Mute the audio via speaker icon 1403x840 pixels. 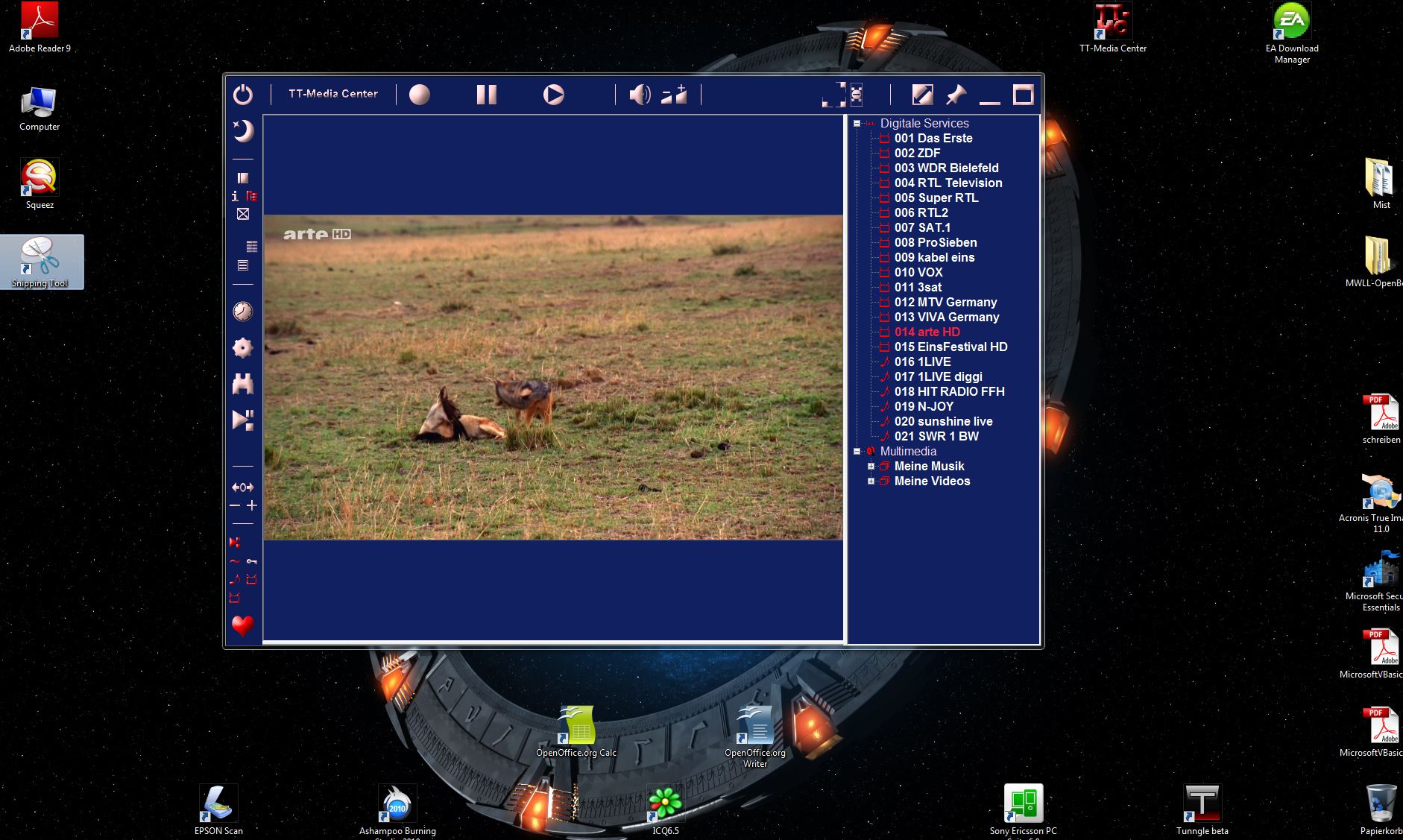tap(640, 95)
